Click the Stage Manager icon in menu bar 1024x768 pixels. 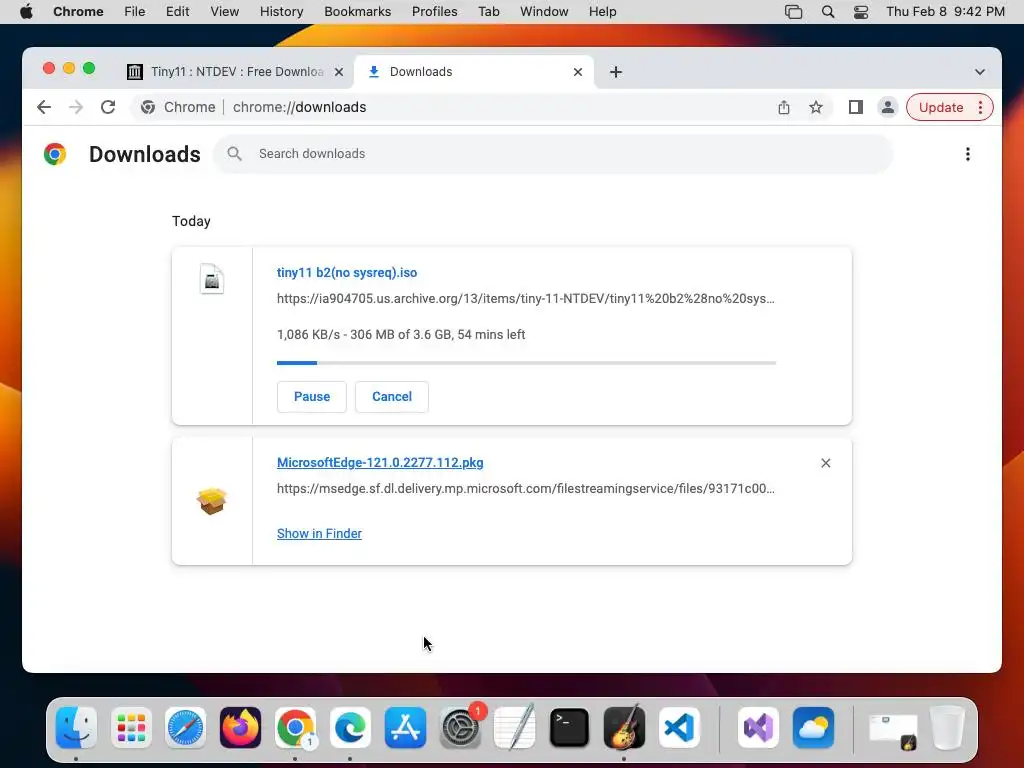pyautogui.click(x=793, y=12)
